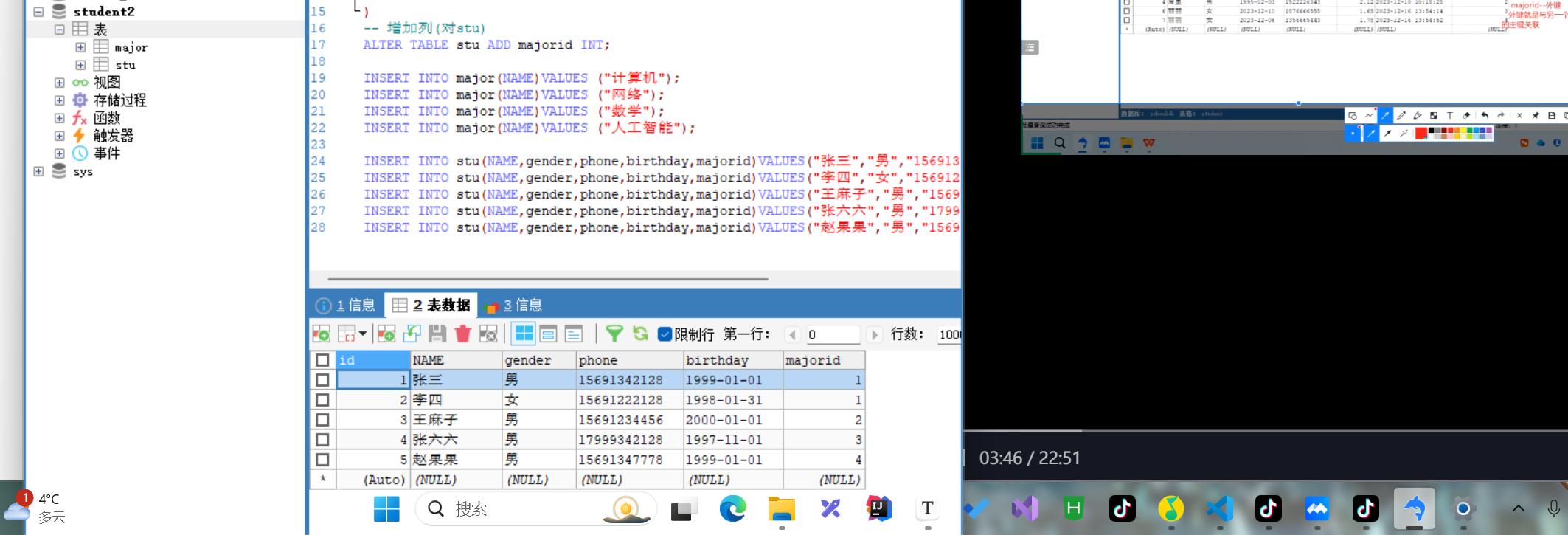Uncheck the 限制行 checkbox
1568x535 pixels.
point(665,334)
